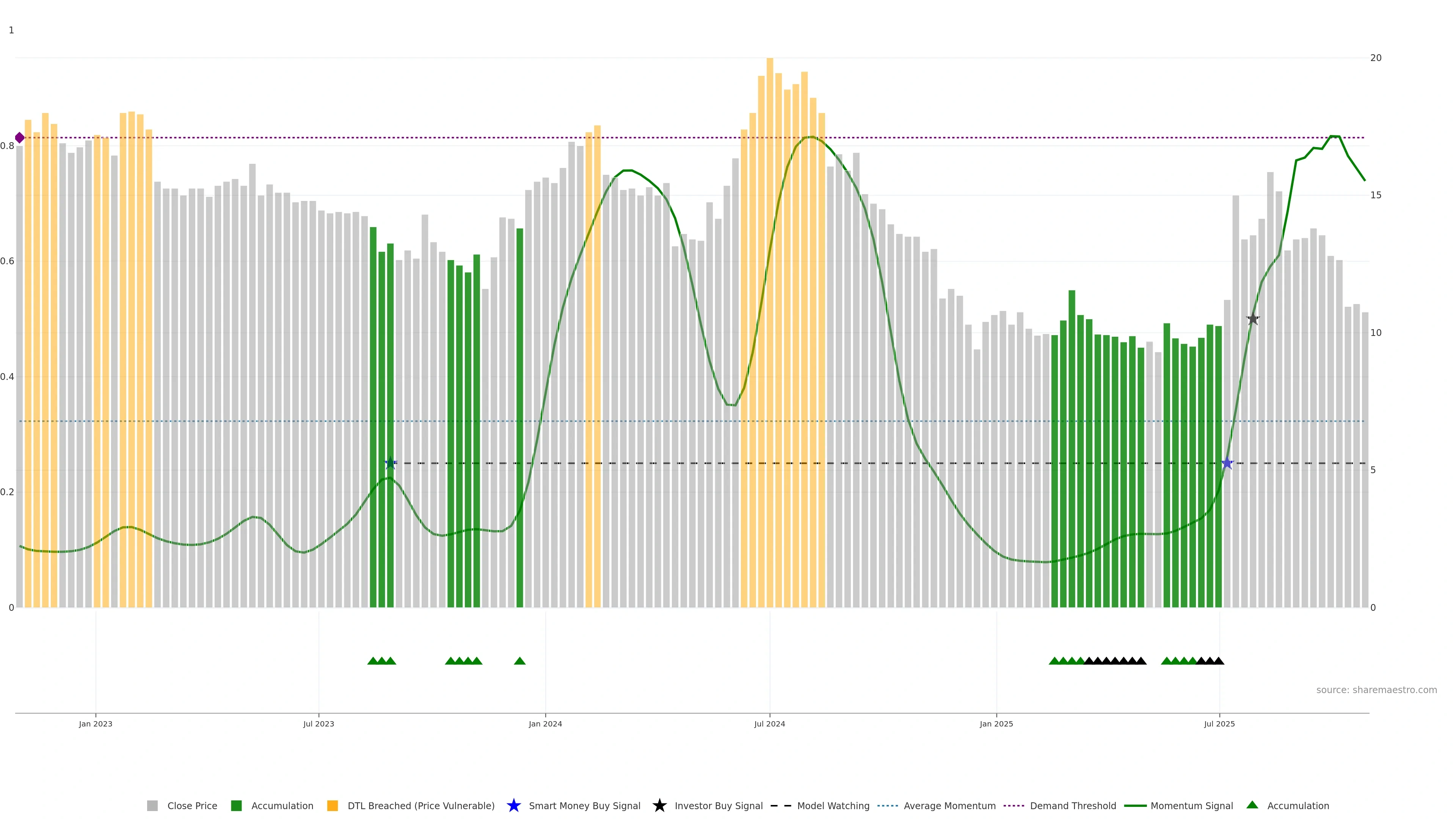Click the purple diamond Demand Threshold marker
1456x819 pixels.
pyautogui.click(x=20, y=138)
